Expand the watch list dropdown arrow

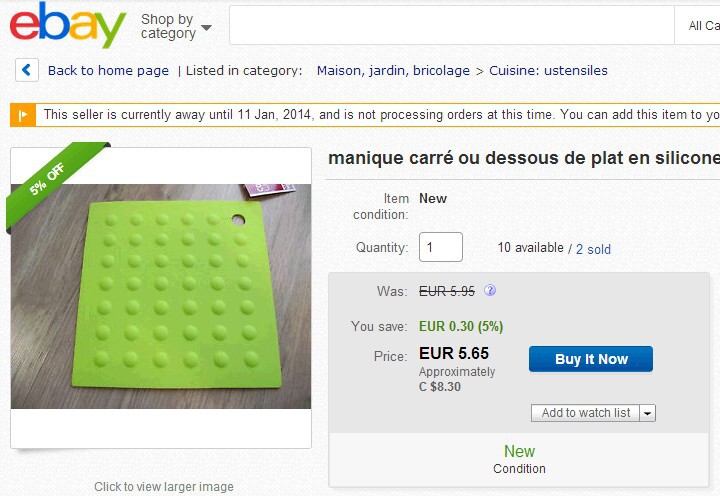point(647,413)
